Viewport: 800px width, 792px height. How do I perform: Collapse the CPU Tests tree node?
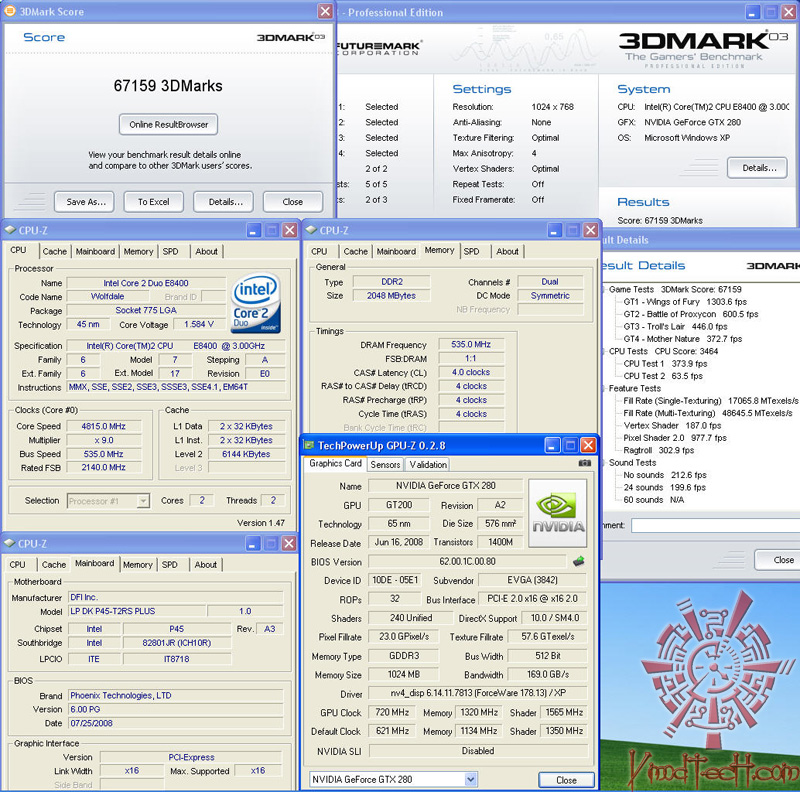[x=603, y=351]
